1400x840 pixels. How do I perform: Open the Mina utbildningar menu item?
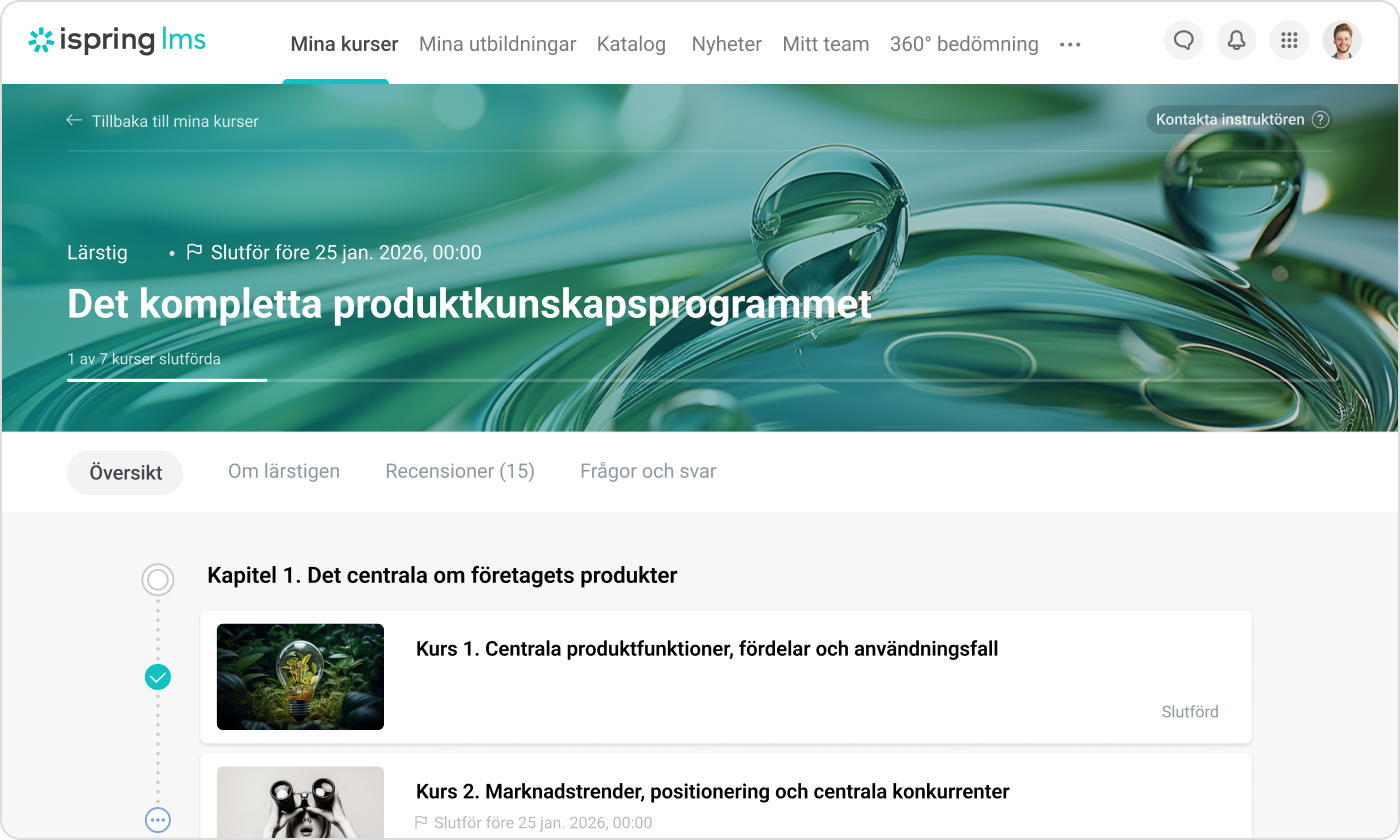[497, 44]
